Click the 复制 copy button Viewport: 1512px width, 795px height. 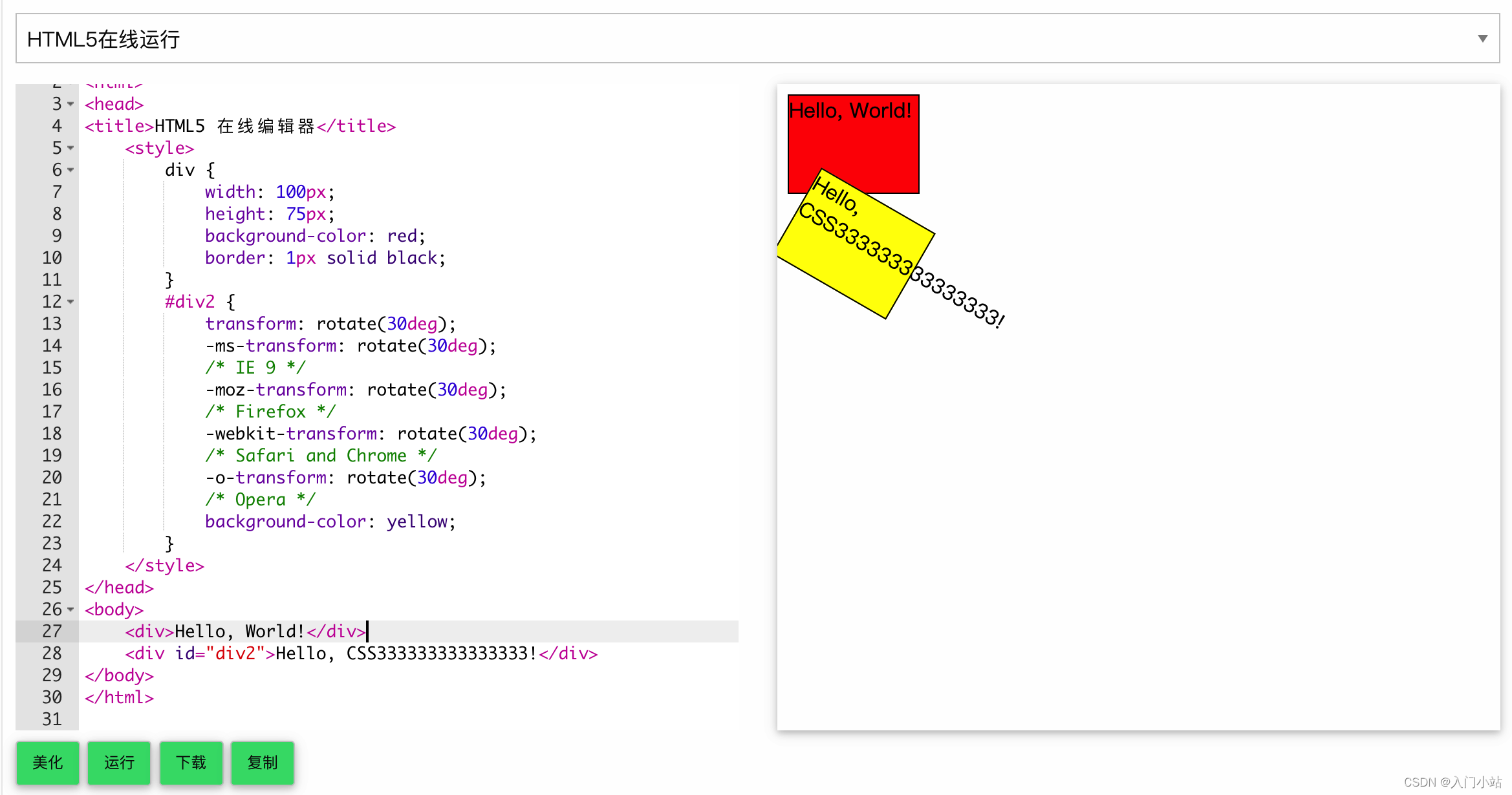[263, 763]
